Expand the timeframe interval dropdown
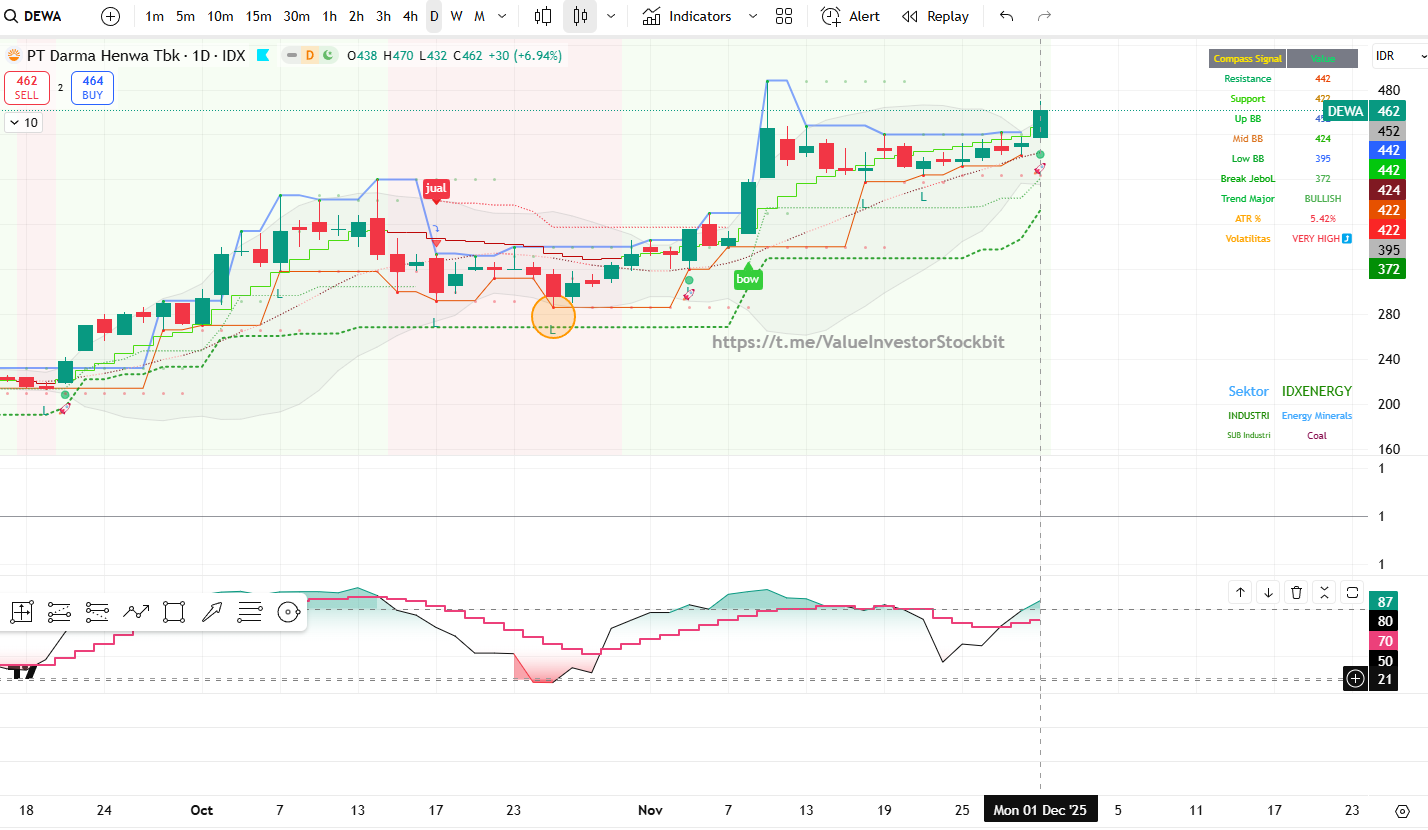Screen dimensions: 1428x830 502,16
